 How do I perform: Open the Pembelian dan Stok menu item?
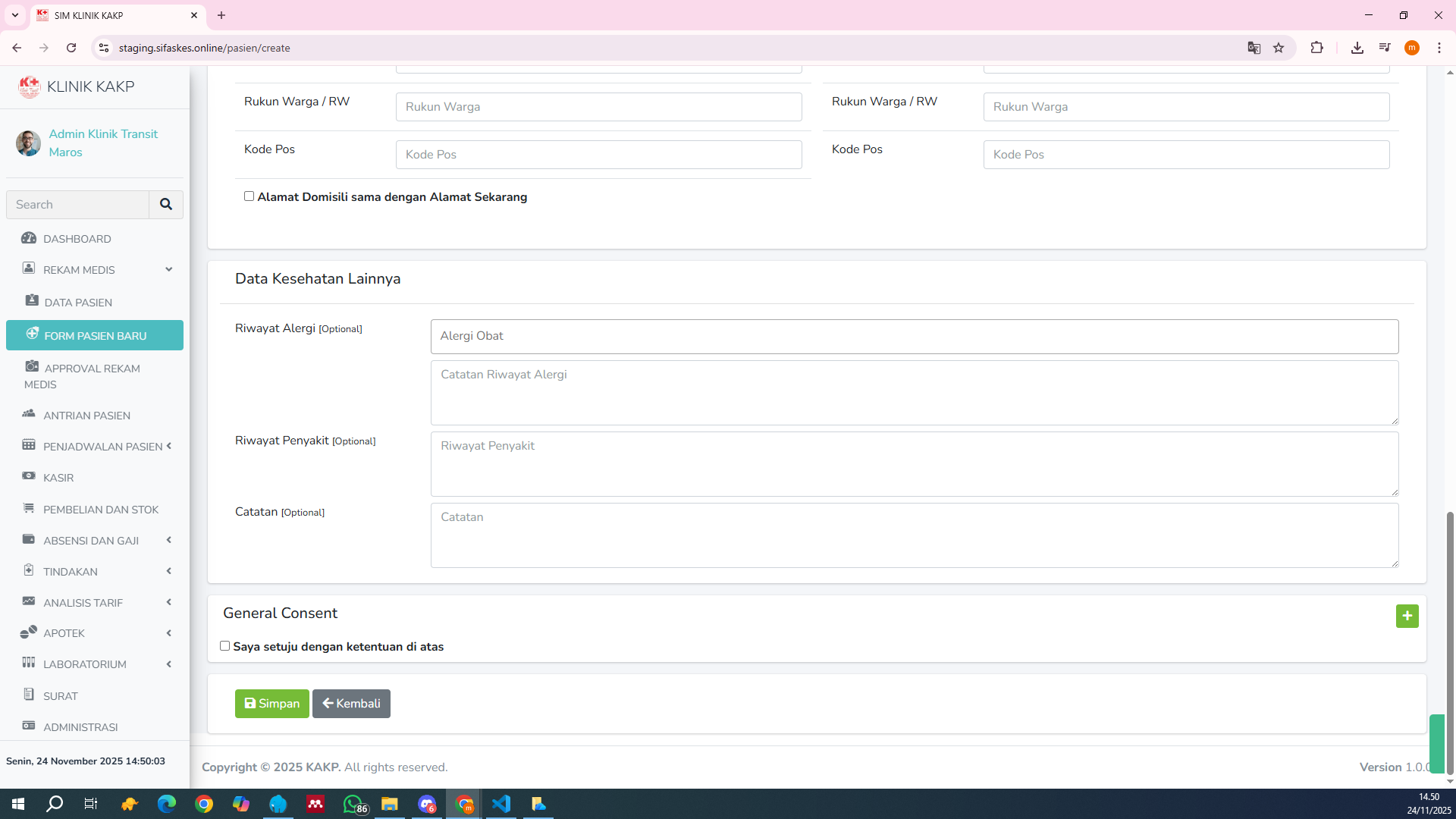(100, 510)
